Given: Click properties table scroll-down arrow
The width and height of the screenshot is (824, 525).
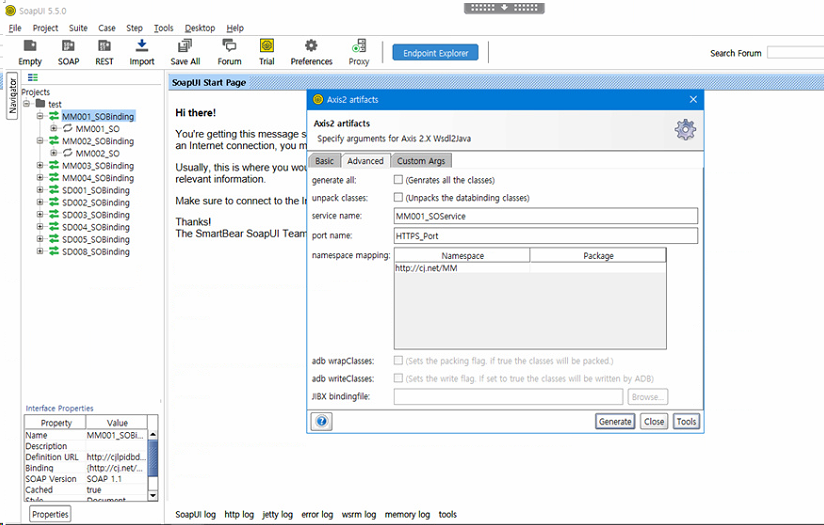Looking at the screenshot, I should tap(153, 495).
